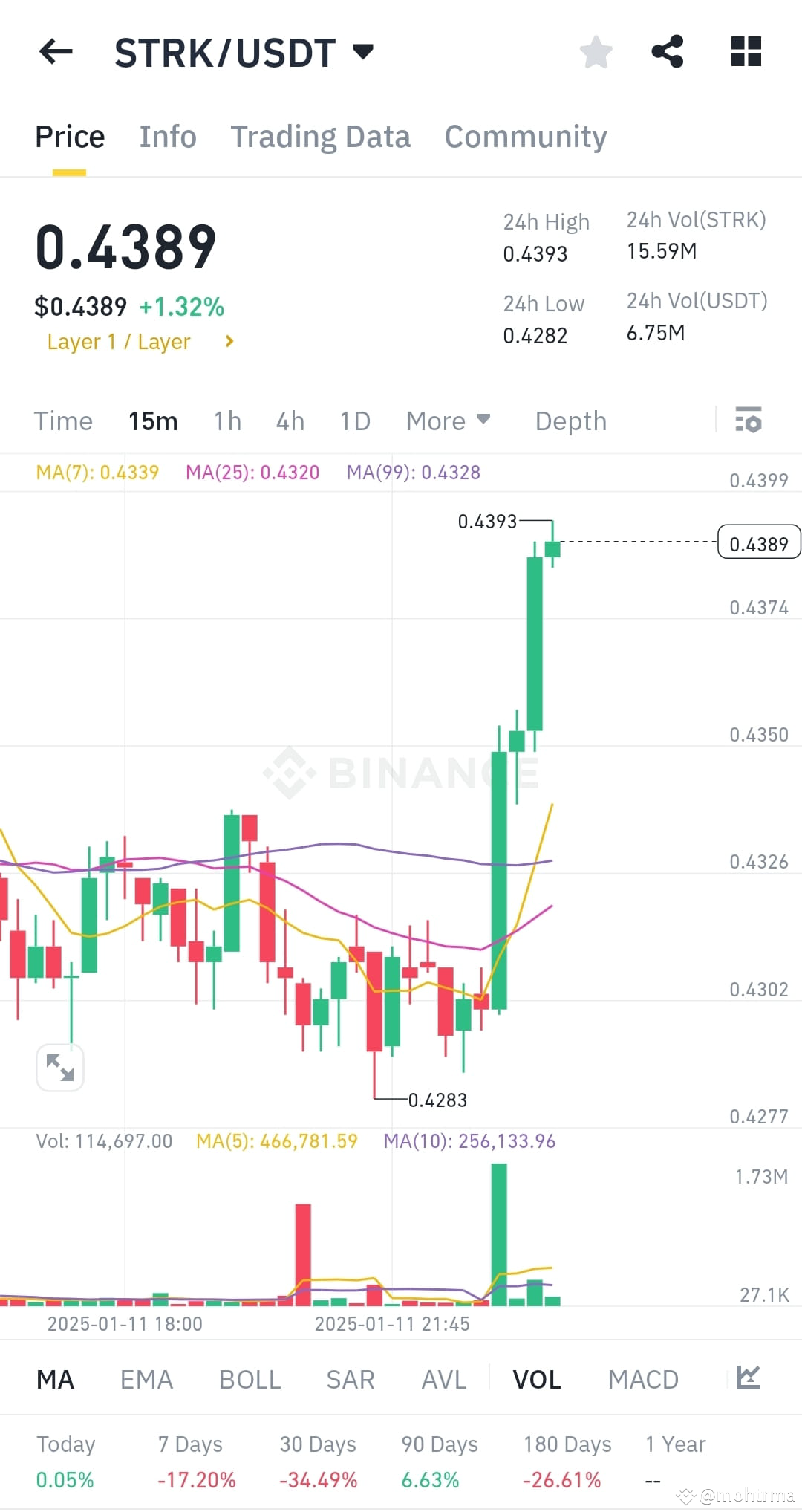802x1512 pixels.
Task: Open the Trading Data tab
Action: [x=321, y=136]
